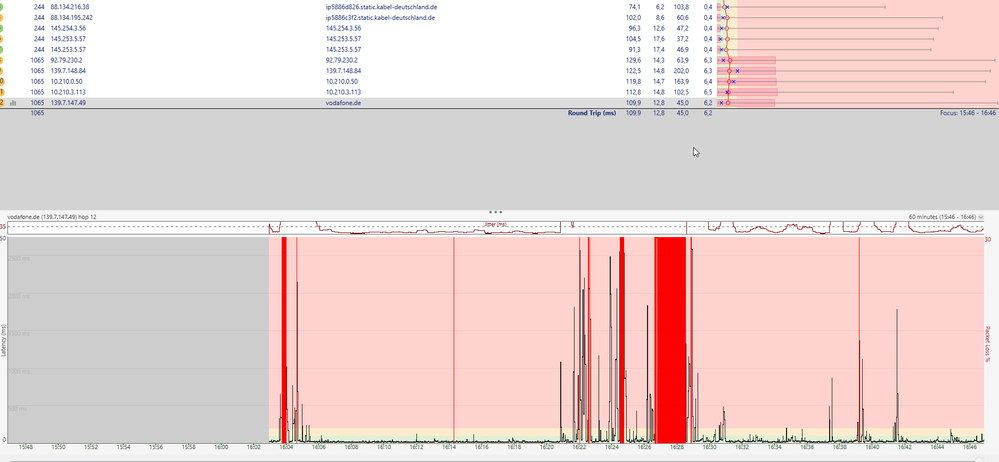The image size is (999, 462).
Task: Select the 10.210.0.50 IP address in the IP column
Action: pyautogui.click(x=66, y=82)
